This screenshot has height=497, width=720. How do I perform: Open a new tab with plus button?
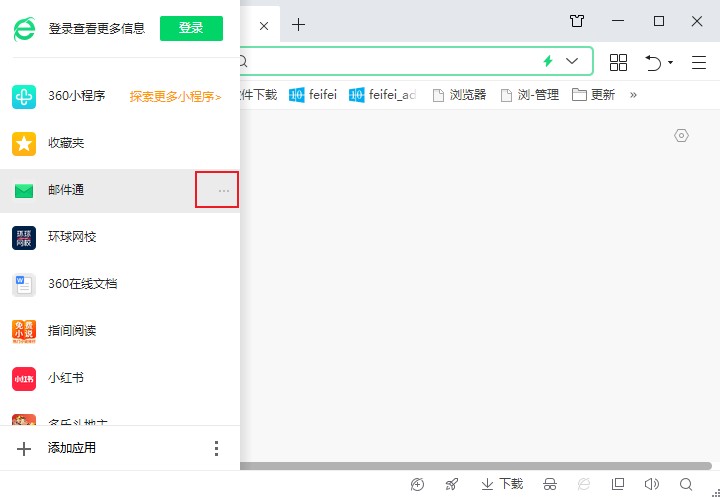click(x=298, y=24)
